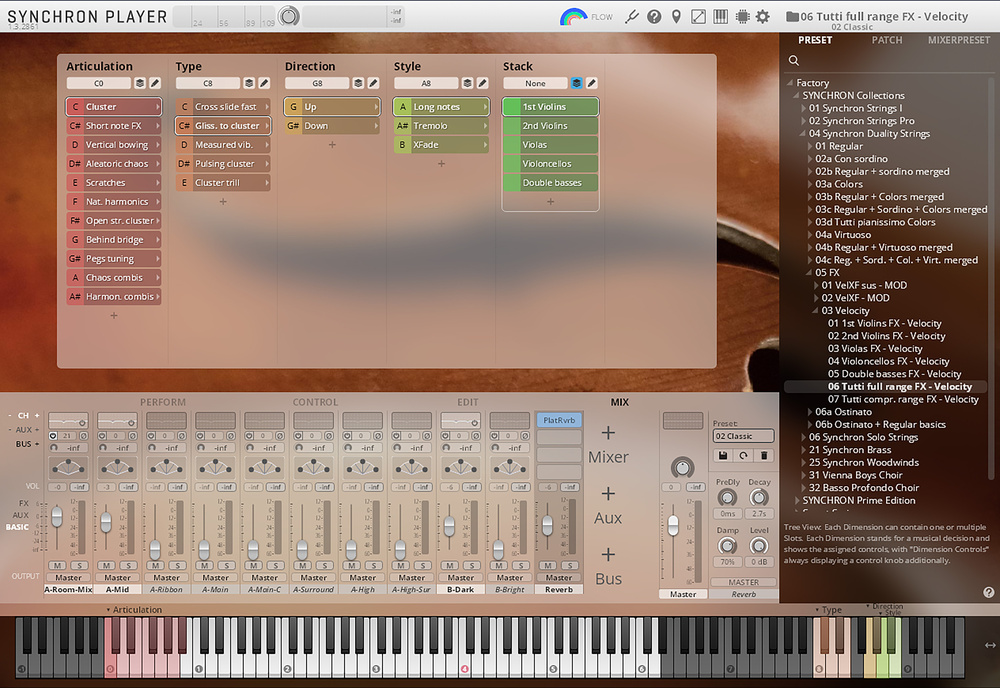Solo the A-Mid channel
Viewport: 1000px width, 688px height.
(x=128, y=565)
